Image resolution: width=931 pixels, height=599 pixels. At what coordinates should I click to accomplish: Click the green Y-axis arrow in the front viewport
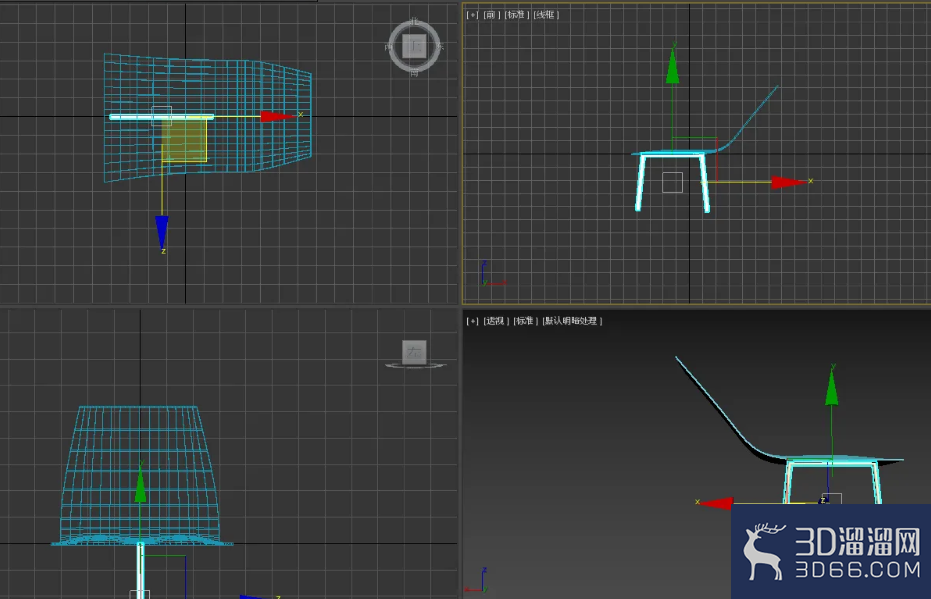pyautogui.click(x=672, y=65)
